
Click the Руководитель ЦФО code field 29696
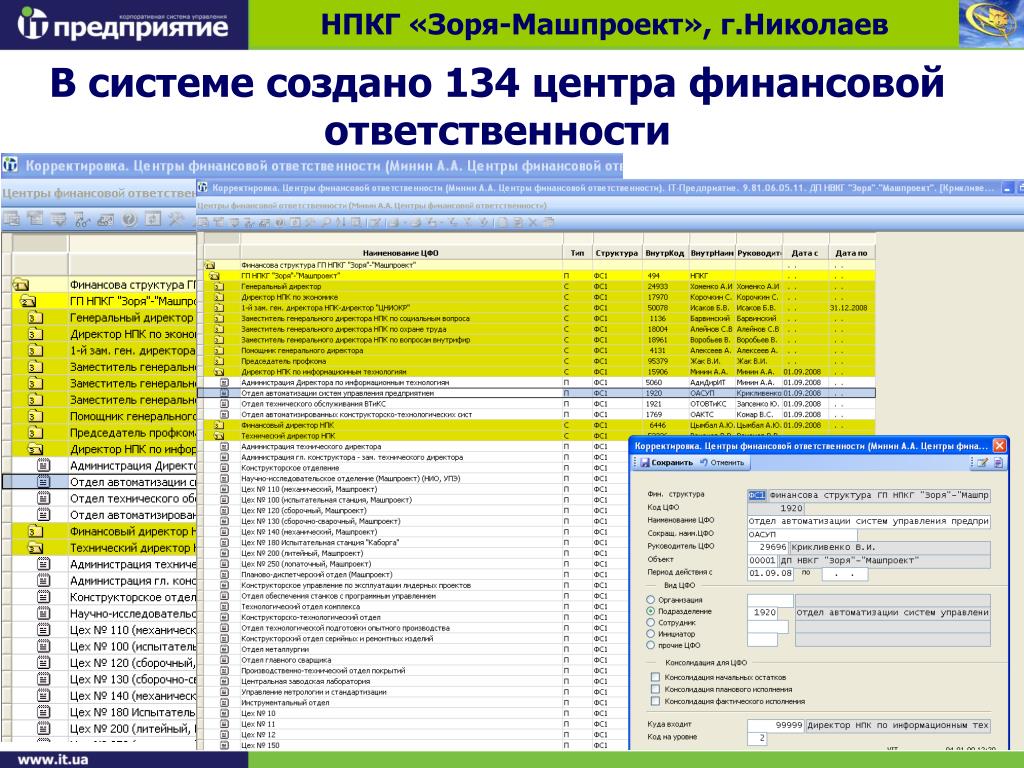[768, 547]
